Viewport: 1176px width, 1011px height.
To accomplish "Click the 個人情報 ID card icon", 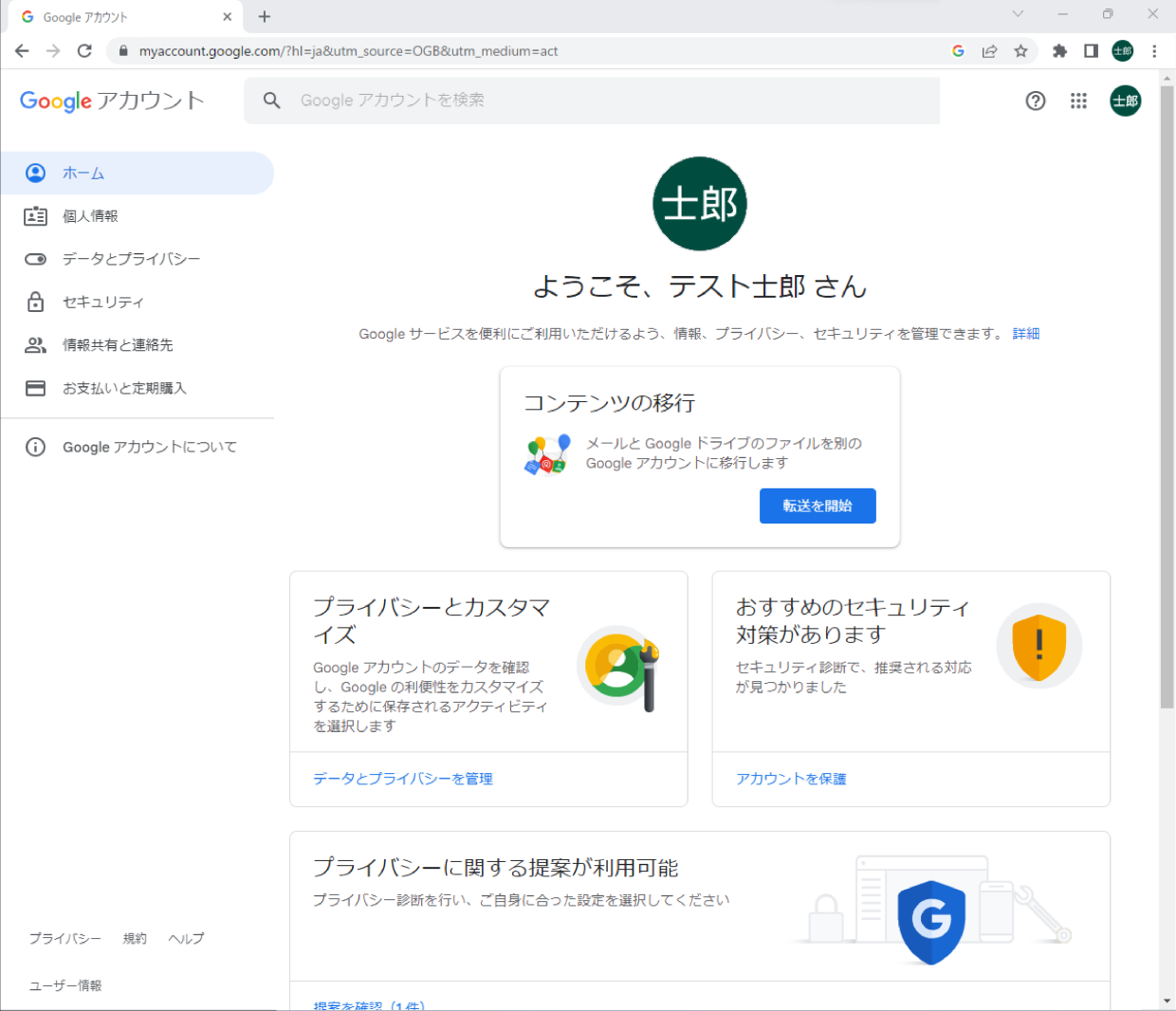I will coord(35,216).
